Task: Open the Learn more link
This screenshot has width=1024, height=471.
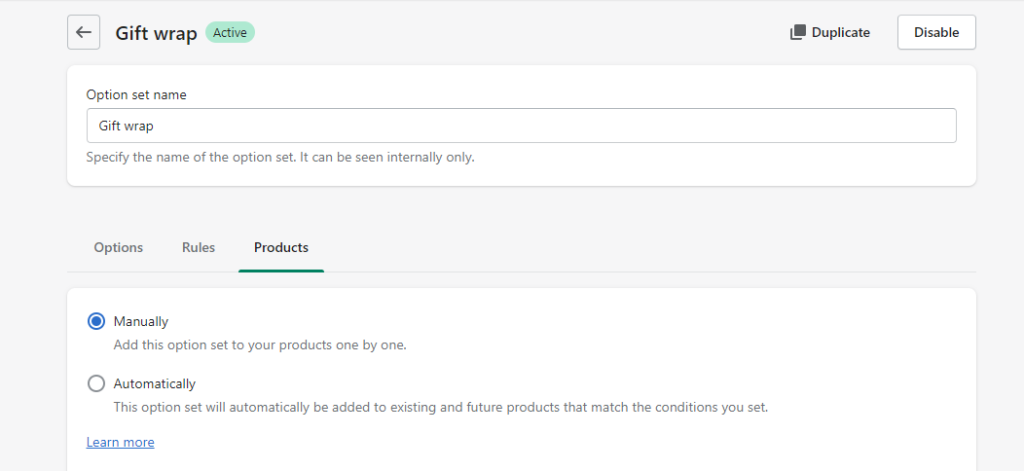Action: tap(120, 442)
